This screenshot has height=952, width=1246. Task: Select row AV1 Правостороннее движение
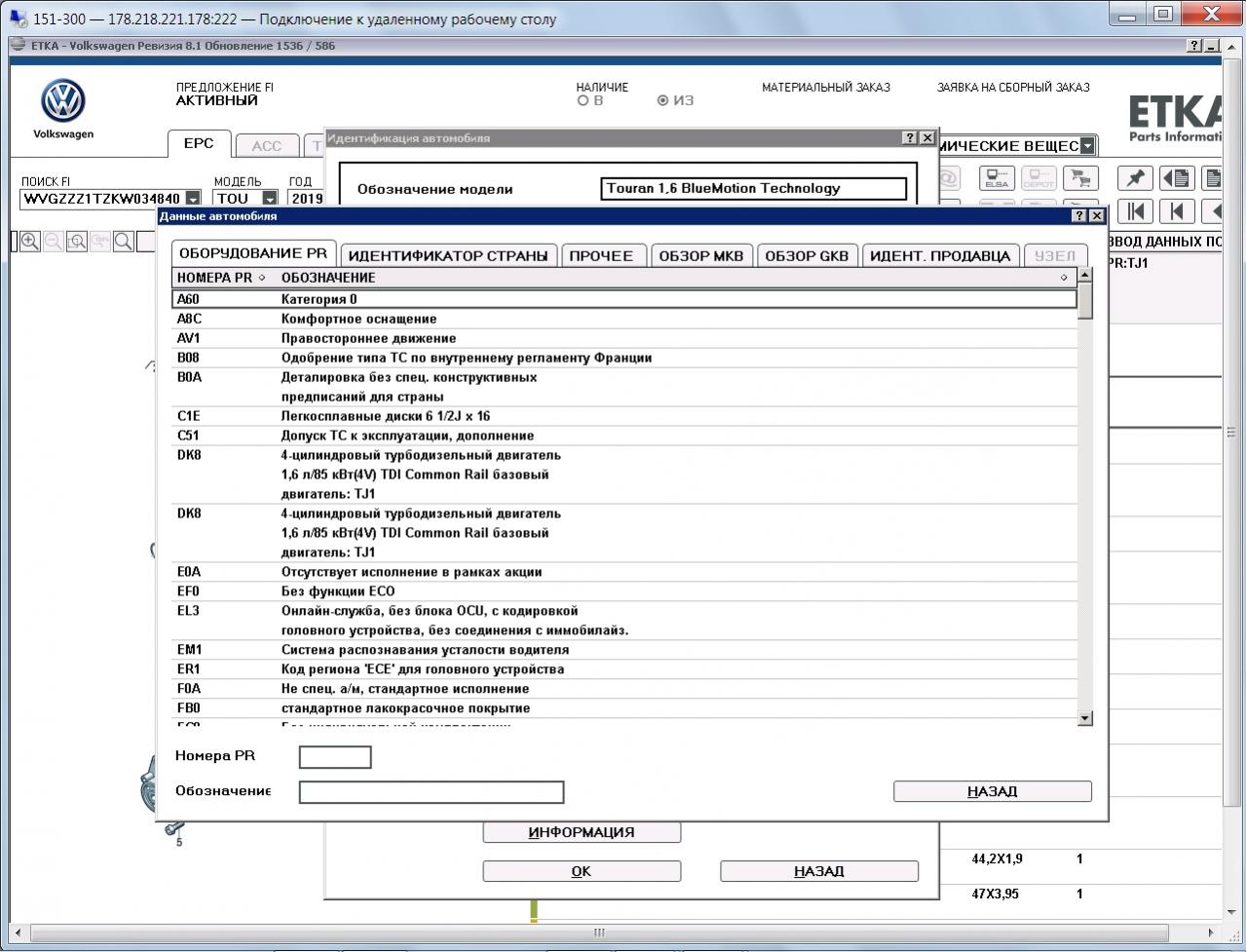624,338
